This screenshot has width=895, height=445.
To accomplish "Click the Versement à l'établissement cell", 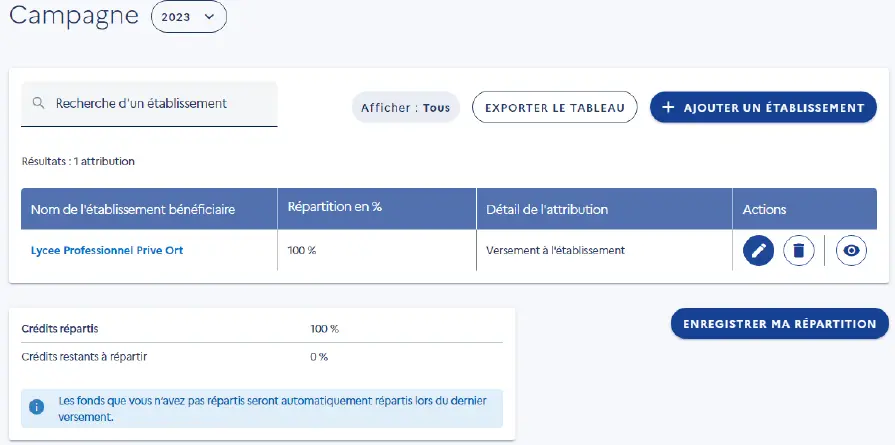I will (555, 250).
